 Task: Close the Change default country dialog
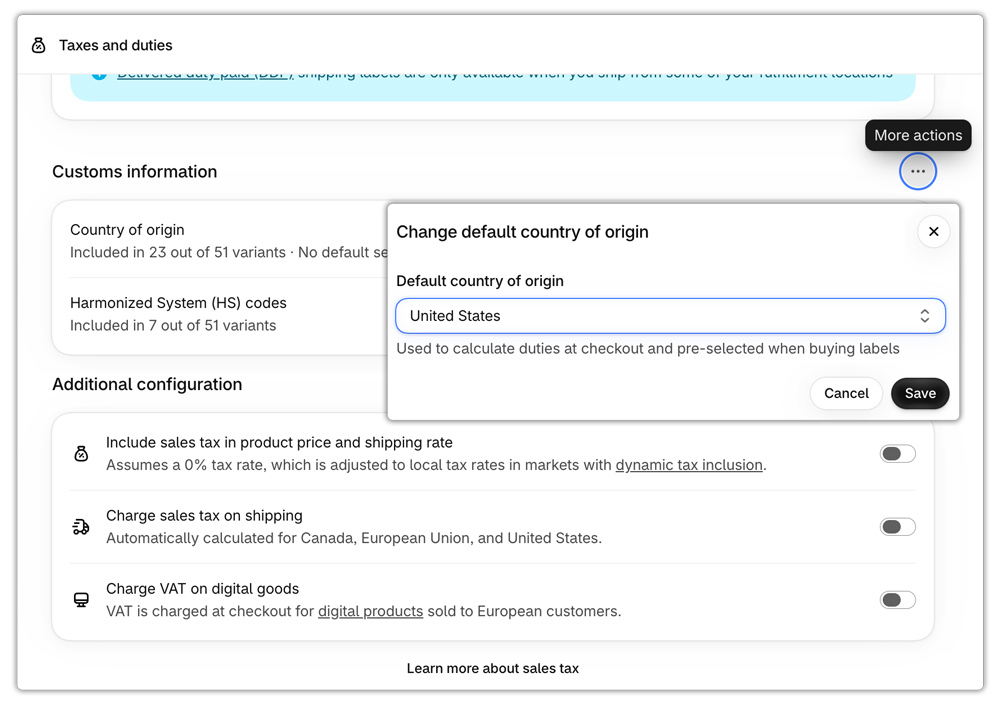point(933,231)
